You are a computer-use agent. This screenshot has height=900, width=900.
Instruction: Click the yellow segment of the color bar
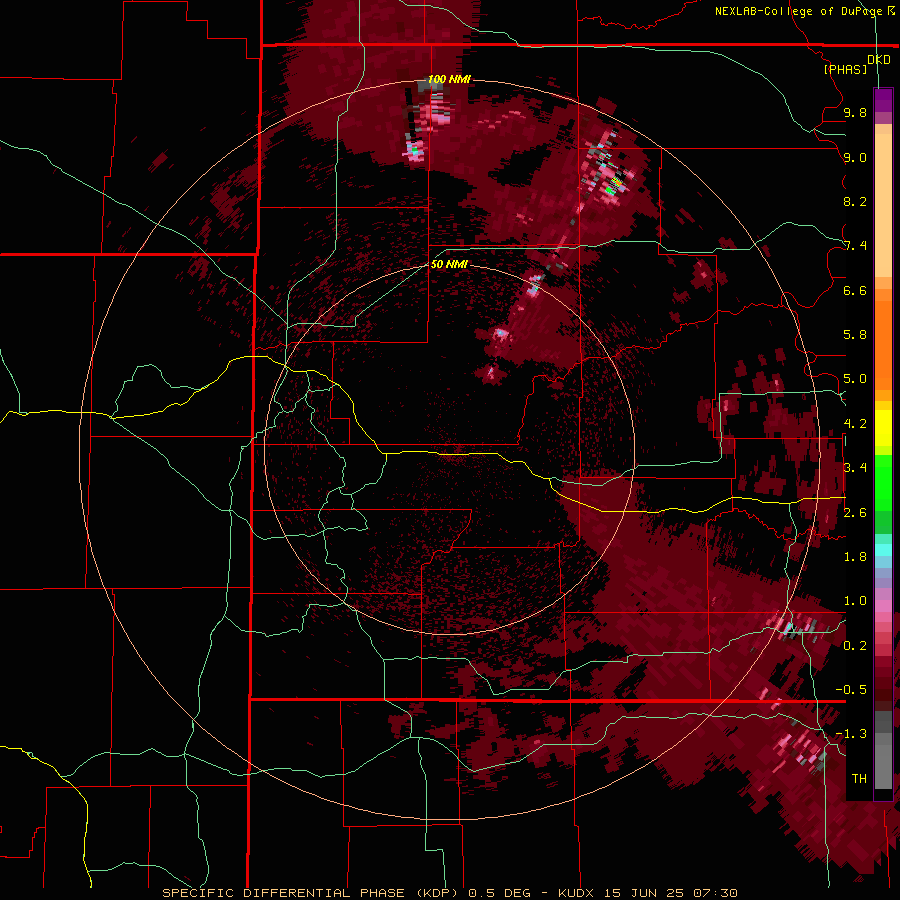pyautogui.click(x=883, y=428)
